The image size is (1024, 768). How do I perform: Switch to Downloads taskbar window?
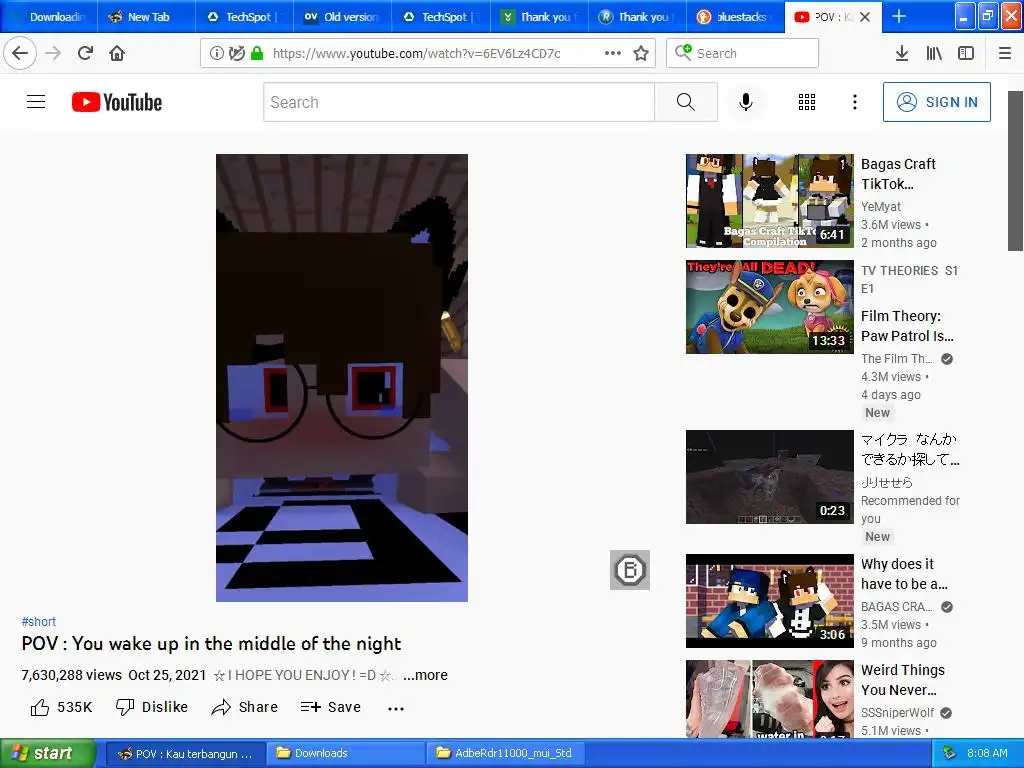(345, 754)
